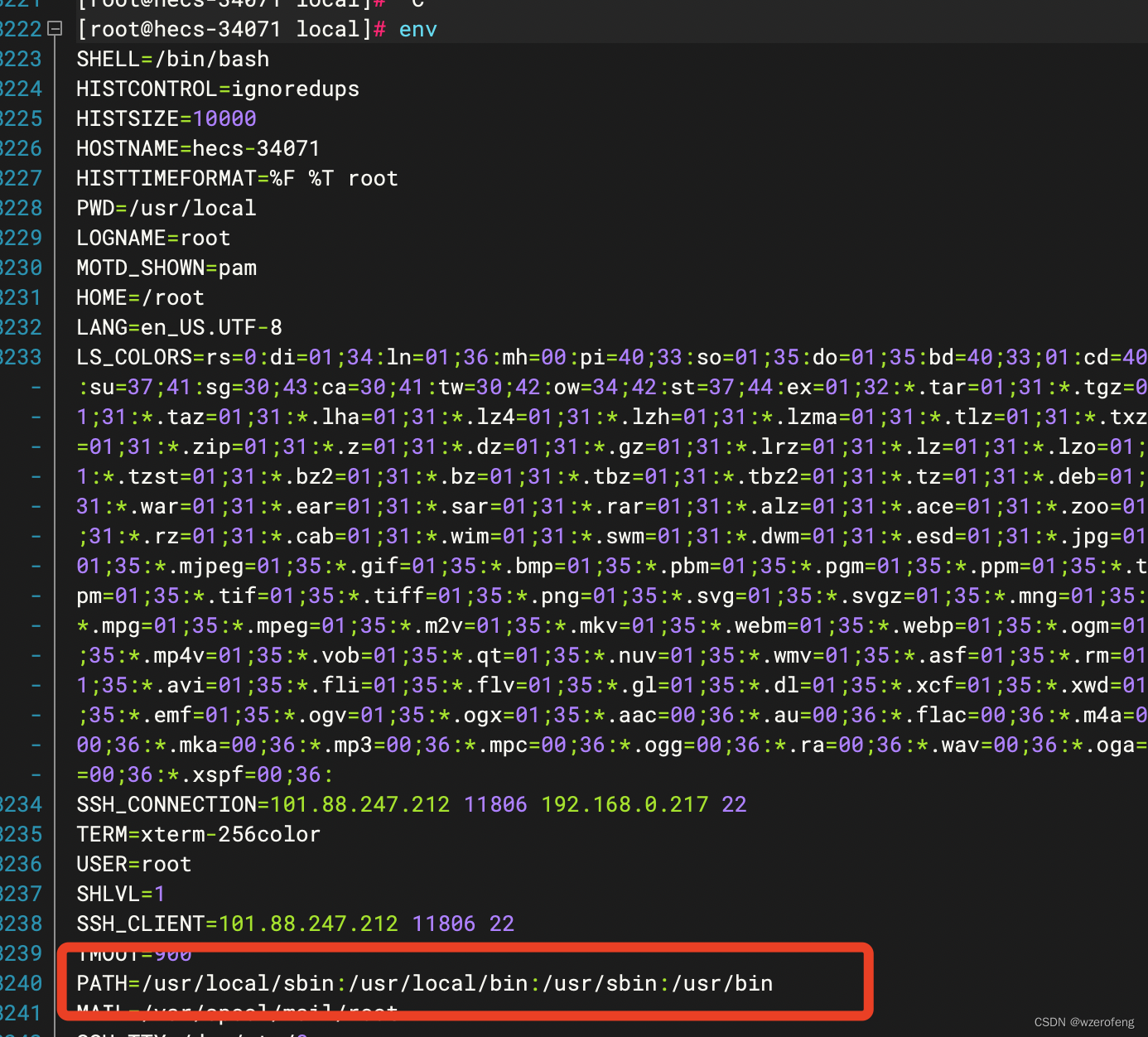
Task: Click /usr/local/bin in PATH value
Action: point(438,984)
